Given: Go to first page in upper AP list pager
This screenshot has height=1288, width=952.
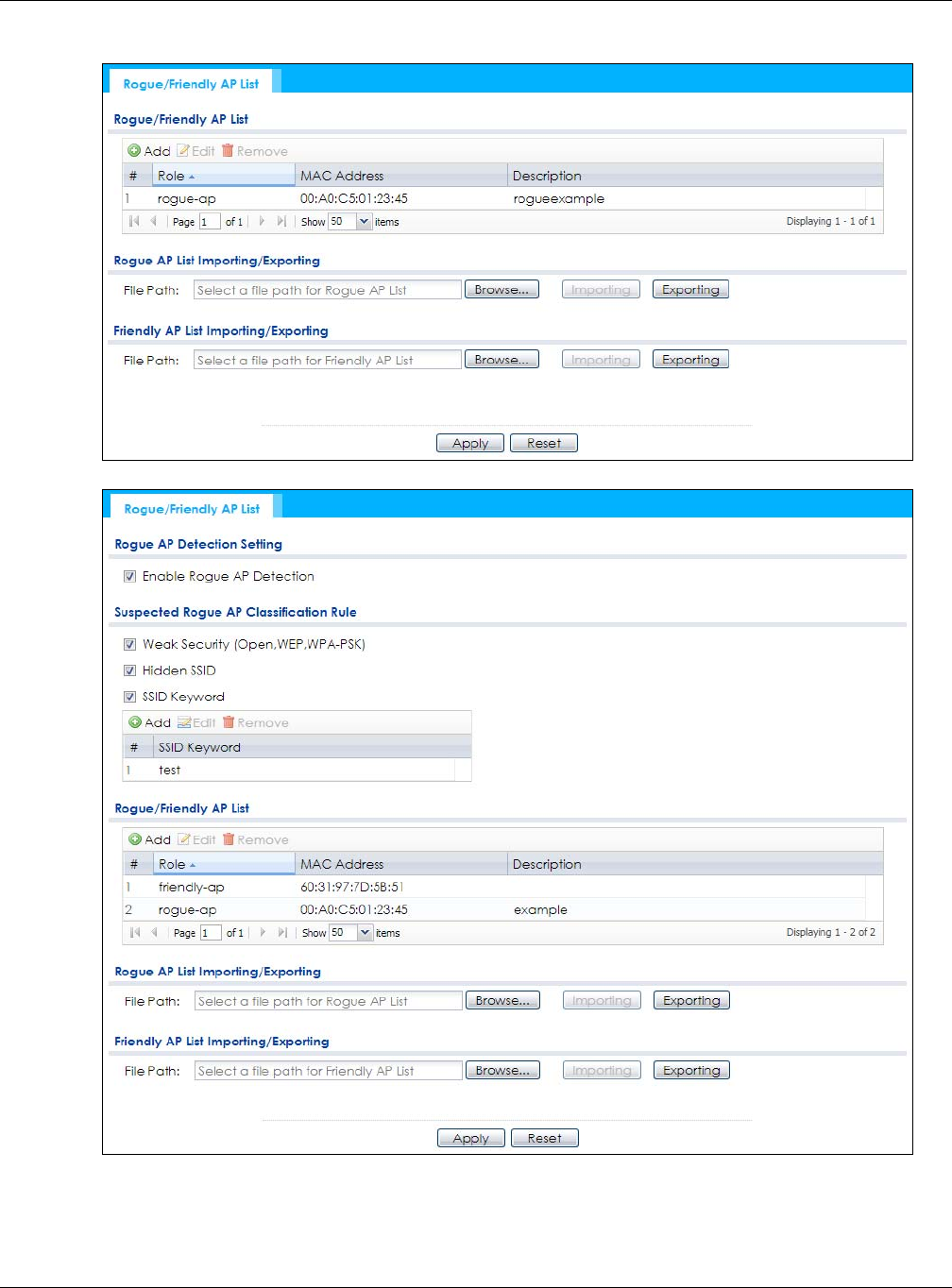Looking at the screenshot, I should coord(134,221).
